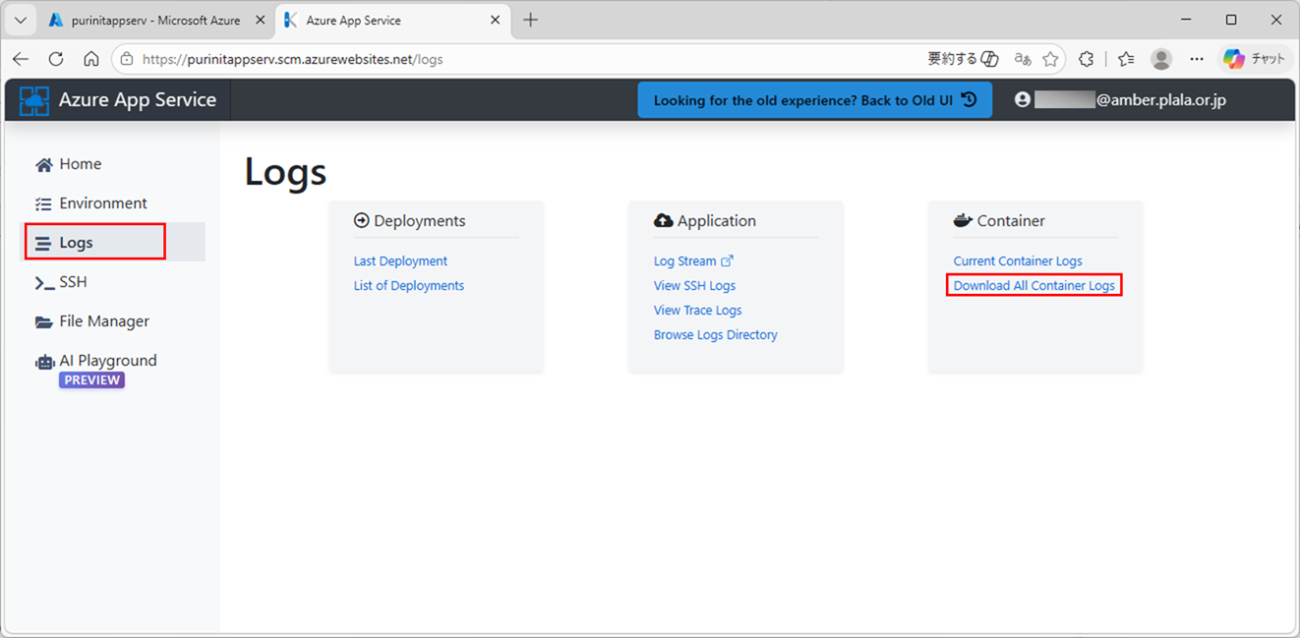Expand the tab list chevron button
This screenshot has width=1300, height=638.
[20, 20]
